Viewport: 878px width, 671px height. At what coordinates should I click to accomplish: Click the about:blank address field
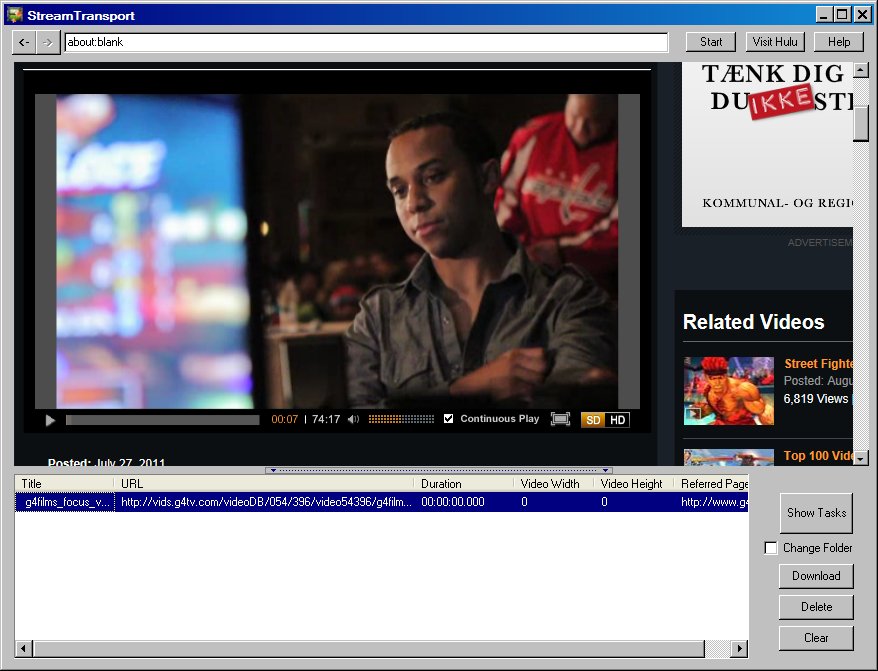coord(366,42)
